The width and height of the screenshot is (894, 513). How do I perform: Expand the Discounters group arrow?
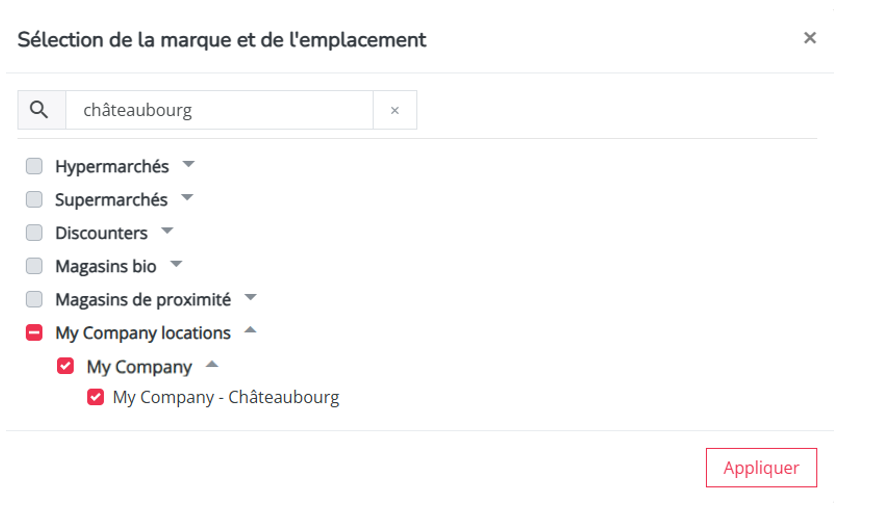tap(167, 231)
